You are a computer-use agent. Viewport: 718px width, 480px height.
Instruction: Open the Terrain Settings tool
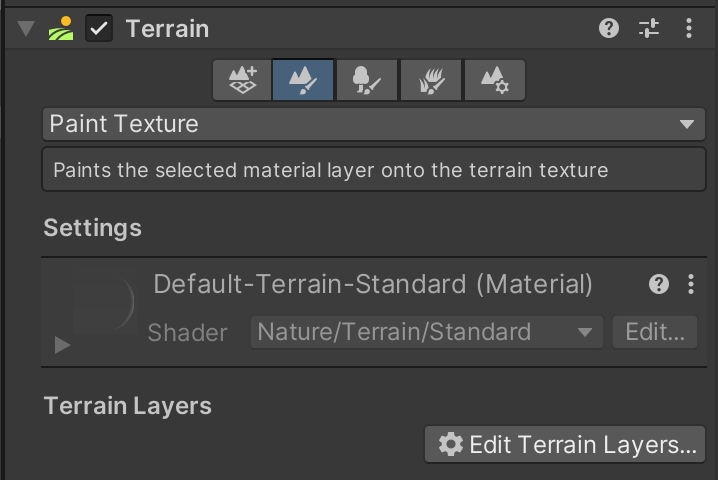[494, 79]
